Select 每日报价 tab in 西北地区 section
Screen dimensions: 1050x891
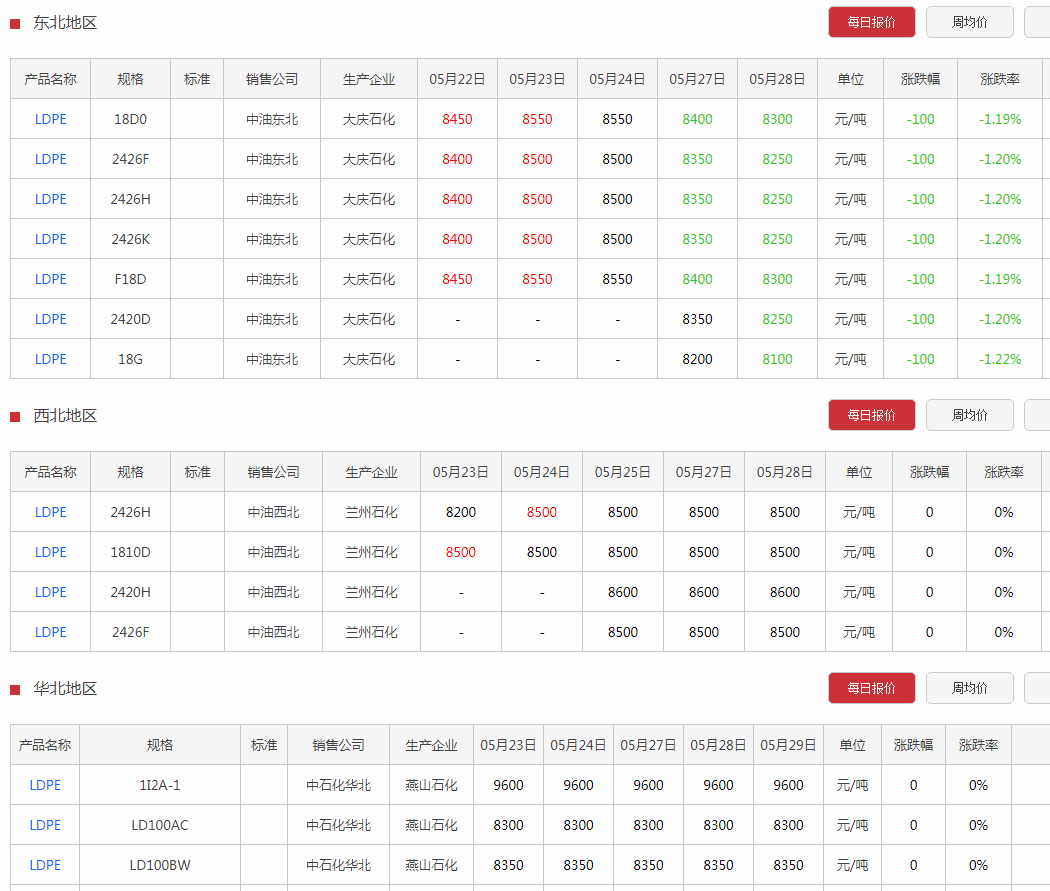pyautogui.click(x=871, y=415)
